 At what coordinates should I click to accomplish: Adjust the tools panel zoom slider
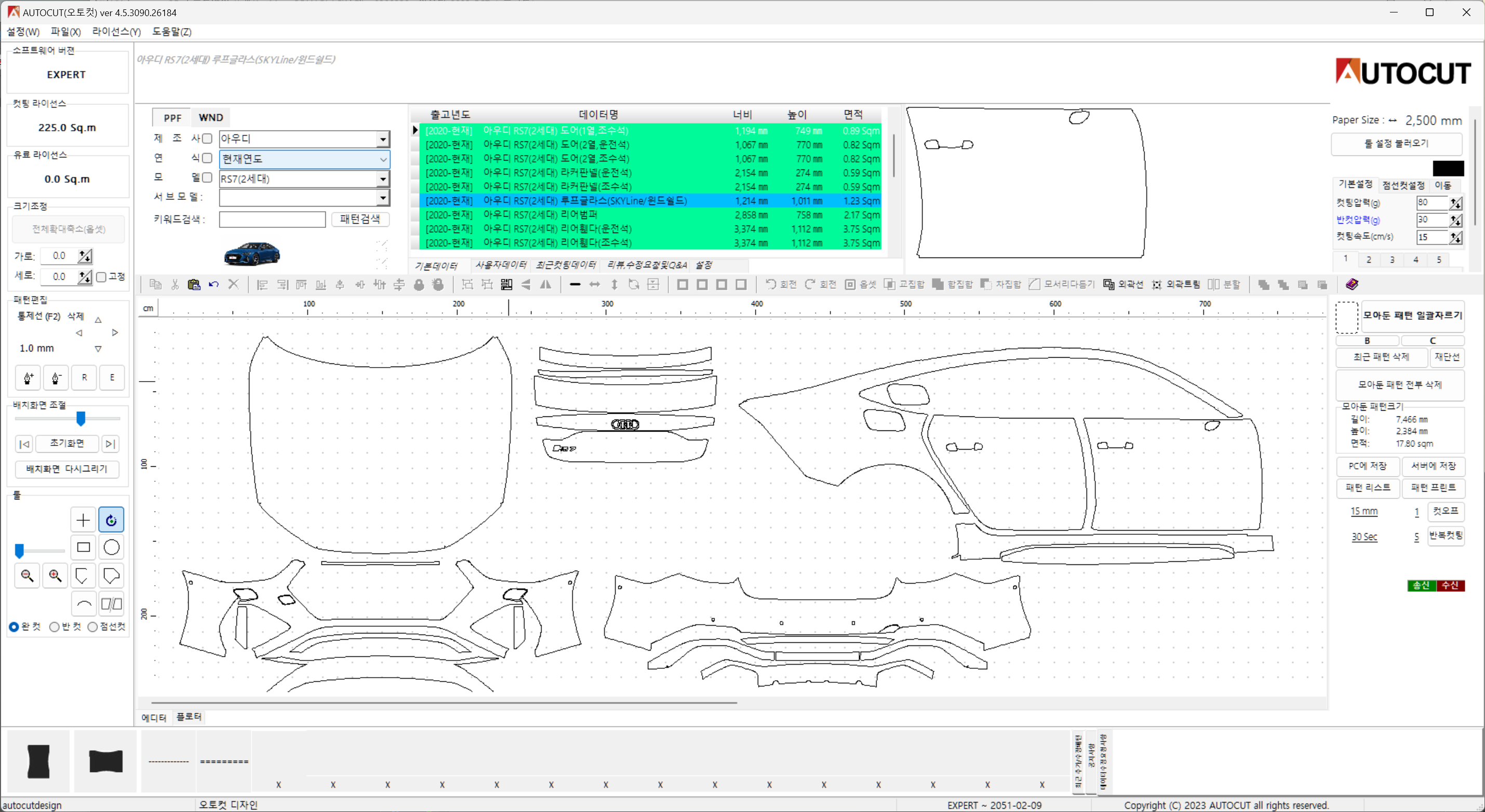20,551
